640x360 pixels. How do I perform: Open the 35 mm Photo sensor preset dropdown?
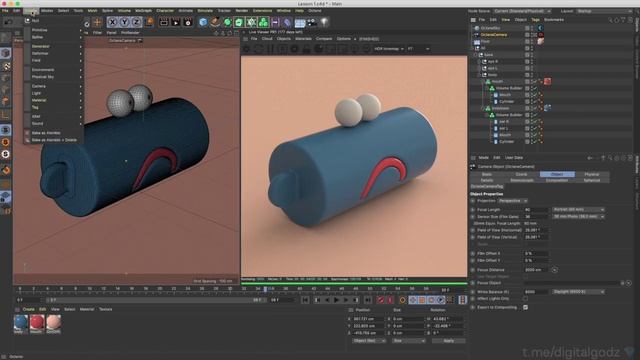[578, 217]
